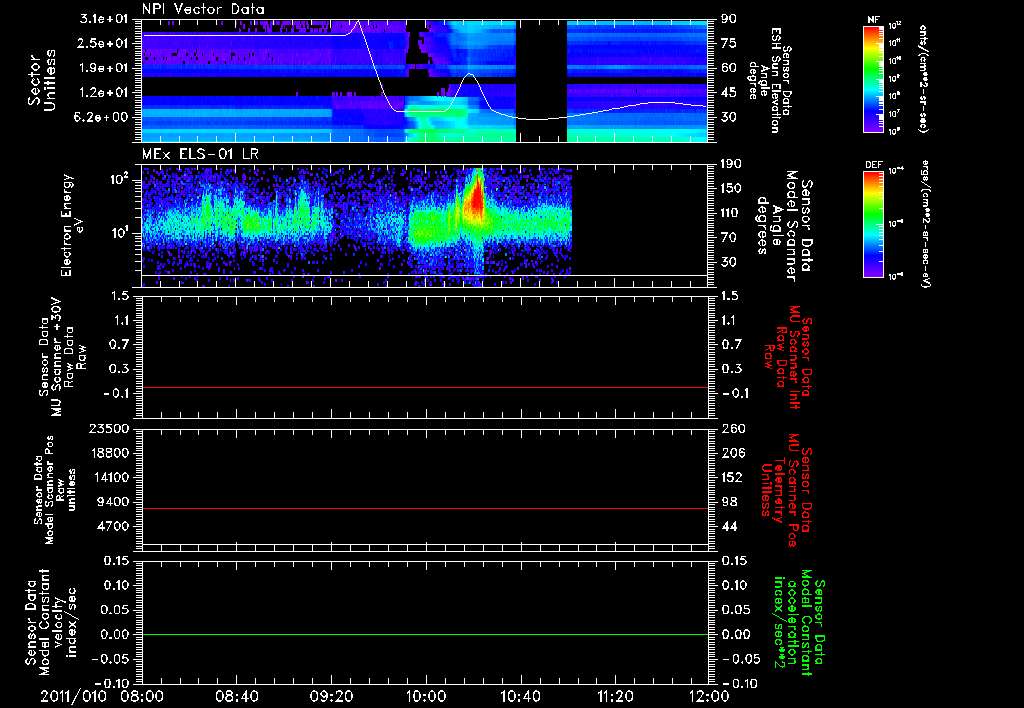Click the "44" telemetry tick label

click(x=729, y=526)
